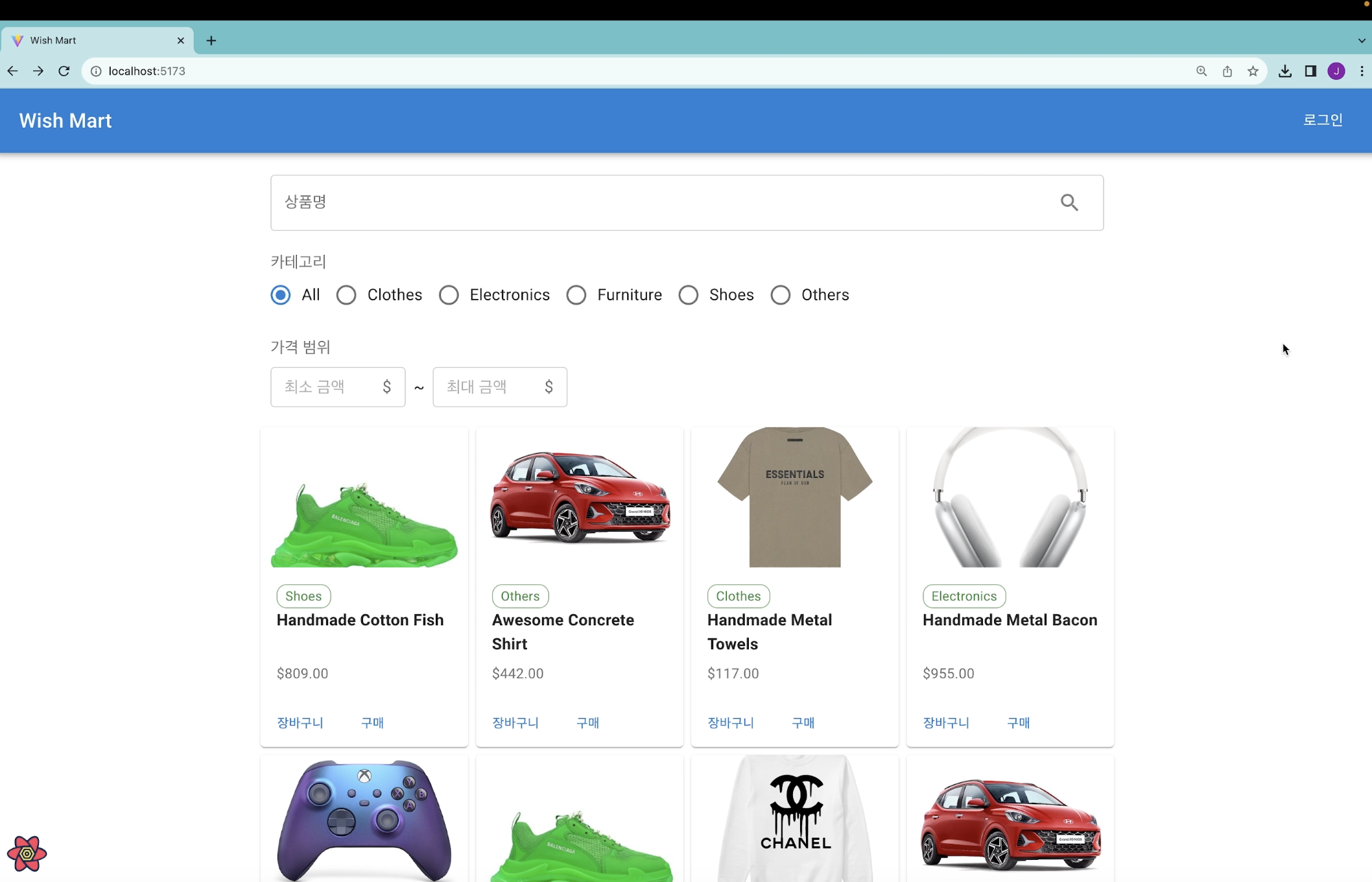The image size is (1372, 882).
Task: Switch to the Wish Mart browser tab
Action: [97, 41]
